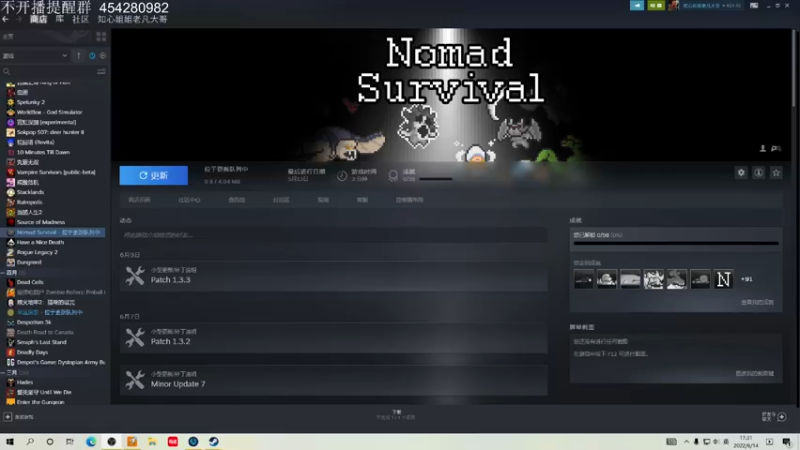
Task: Select Vampire Survivors [public-beta] entry
Action: point(56,172)
